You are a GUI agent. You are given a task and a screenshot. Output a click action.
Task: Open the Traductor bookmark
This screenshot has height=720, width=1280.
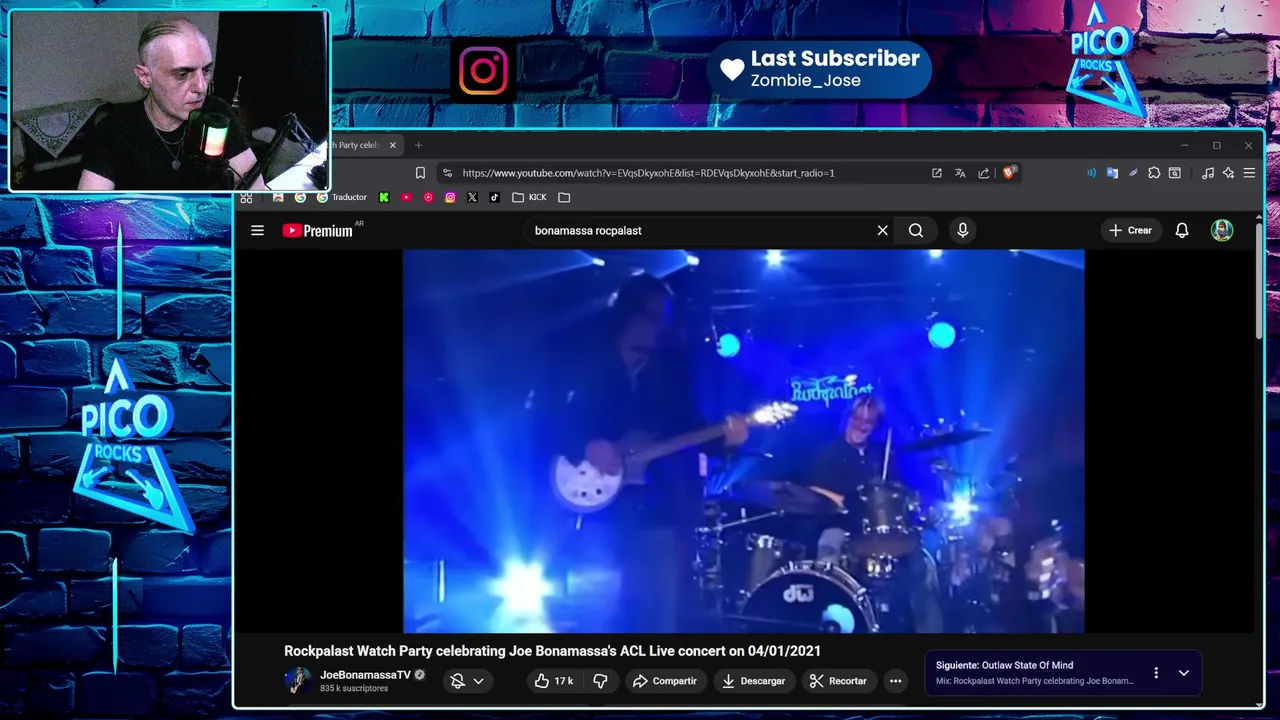point(342,197)
